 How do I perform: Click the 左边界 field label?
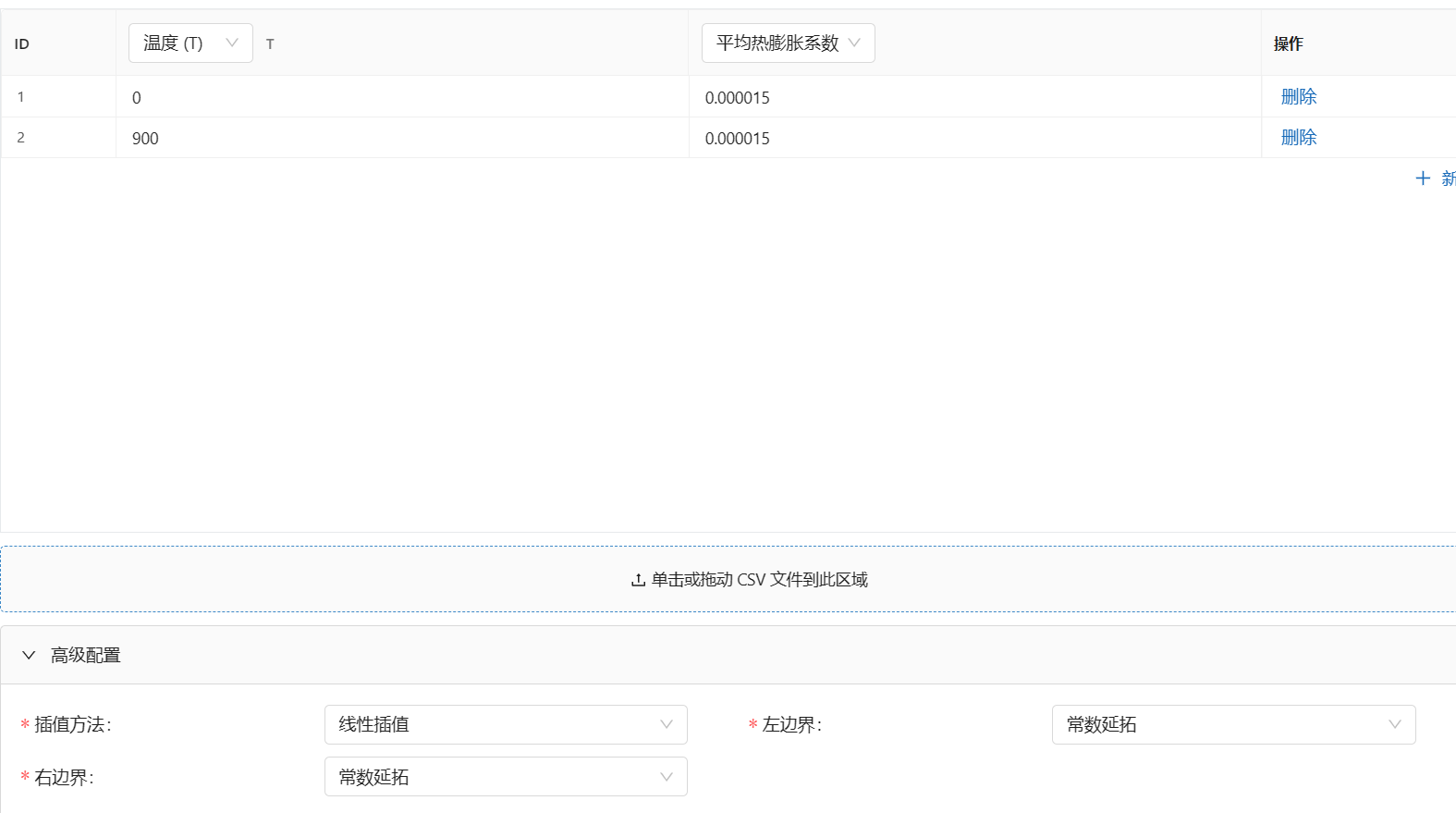click(792, 725)
